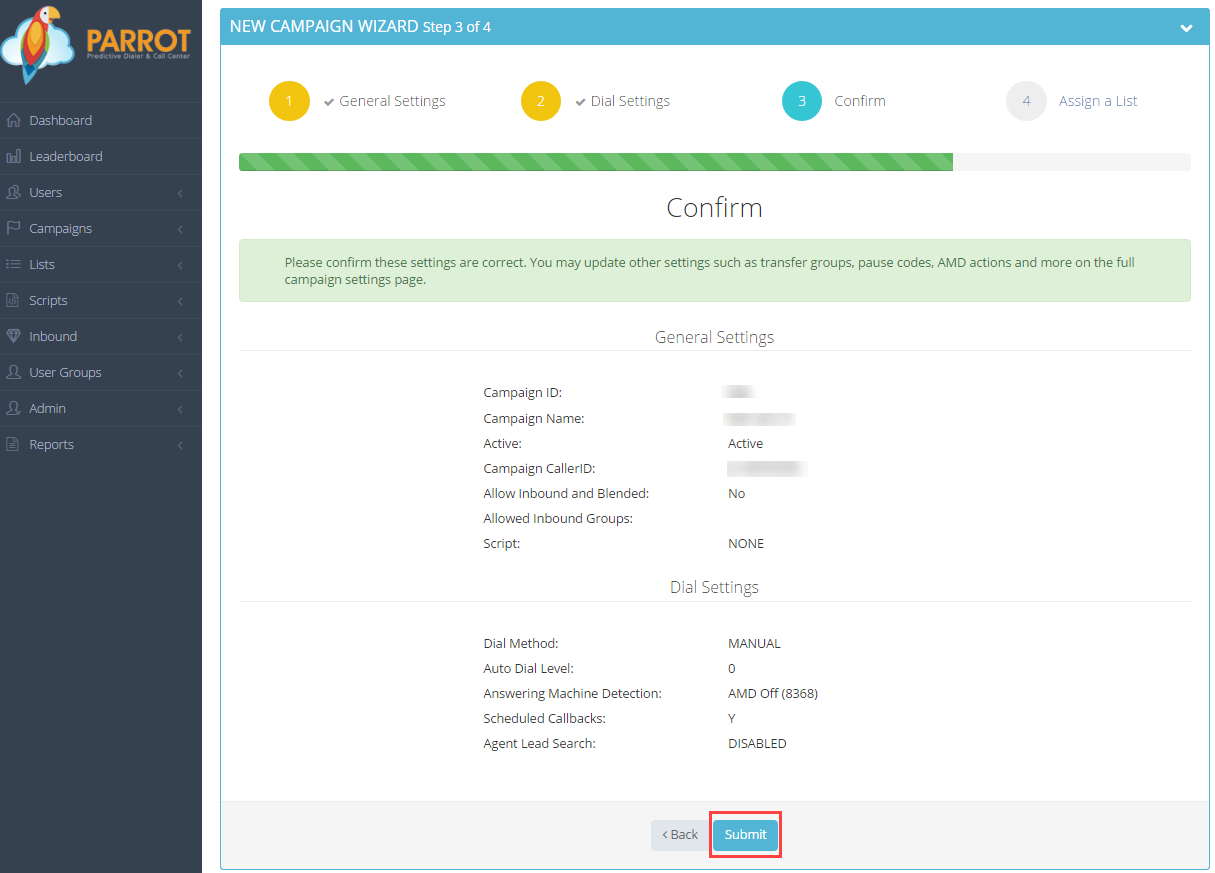Click the Scripts document icon

coord(14,300)
